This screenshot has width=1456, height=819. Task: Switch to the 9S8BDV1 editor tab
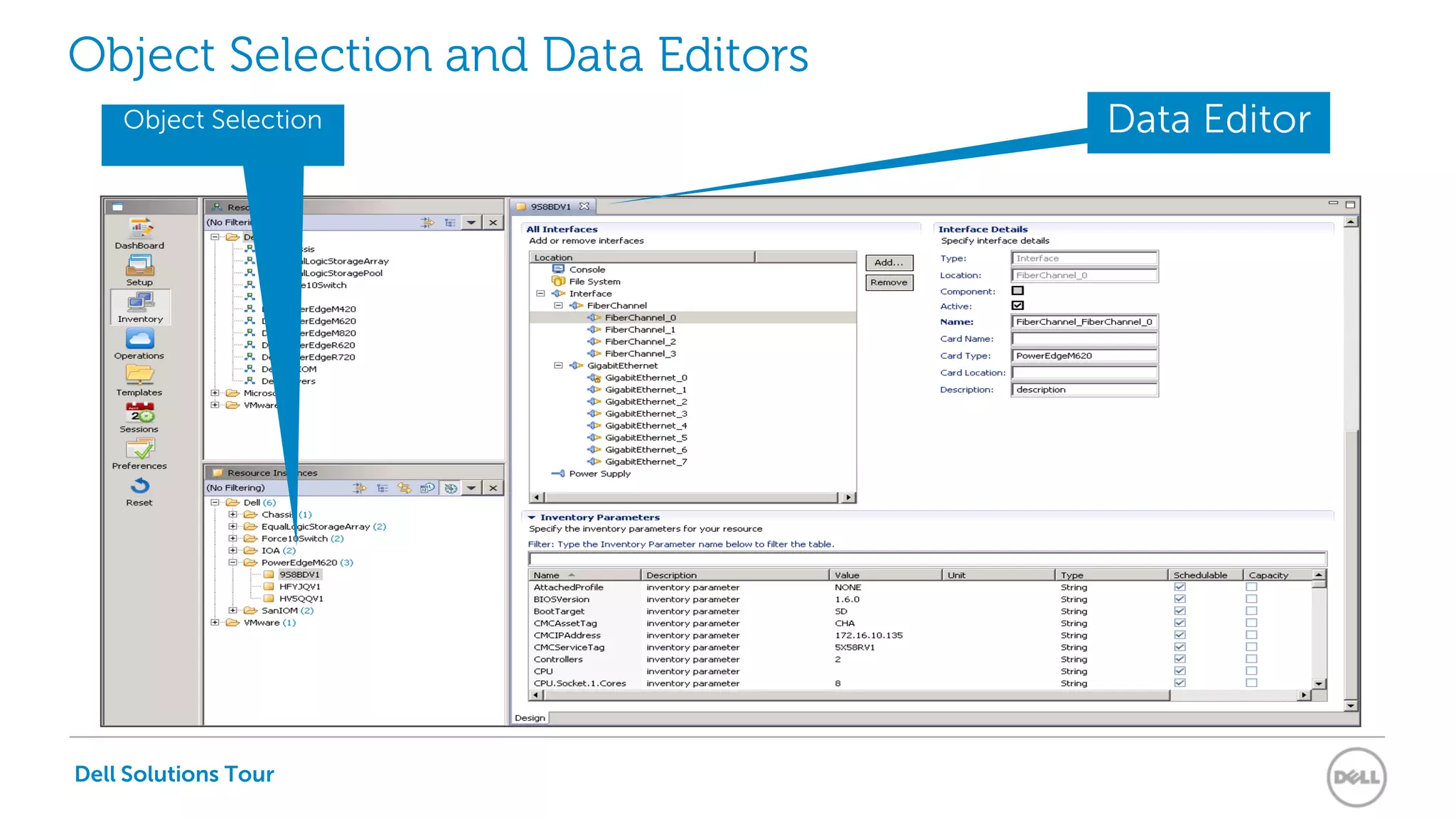tap(552, 207)
